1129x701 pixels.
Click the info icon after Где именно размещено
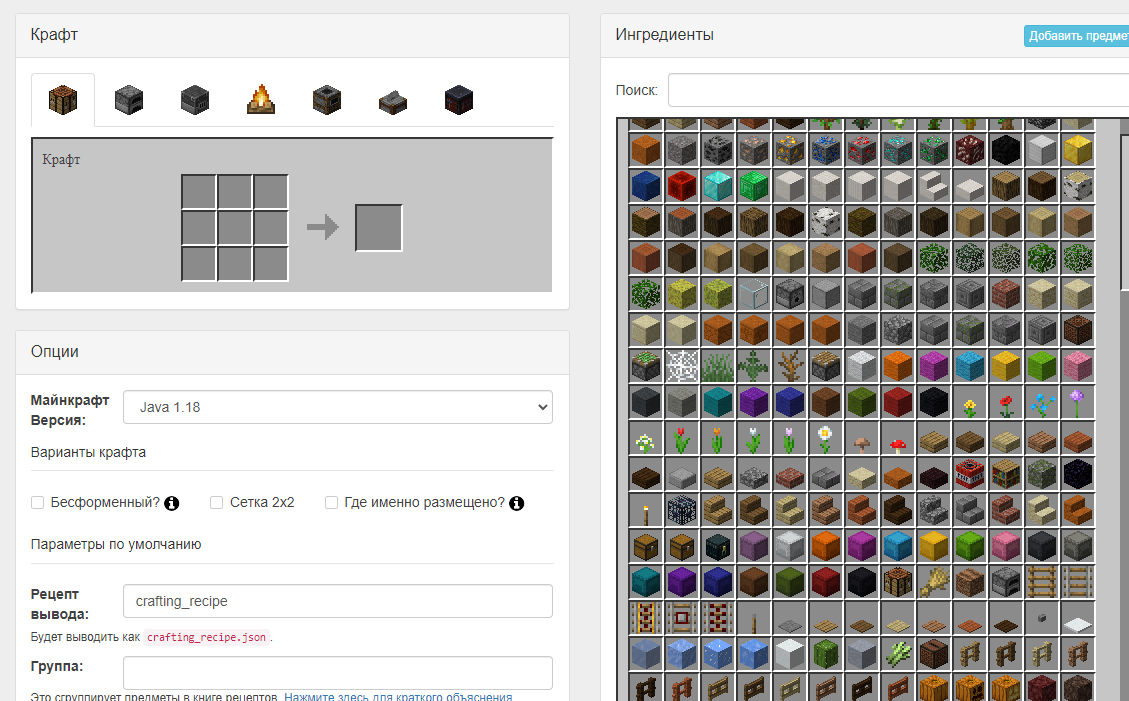(516, 503)
